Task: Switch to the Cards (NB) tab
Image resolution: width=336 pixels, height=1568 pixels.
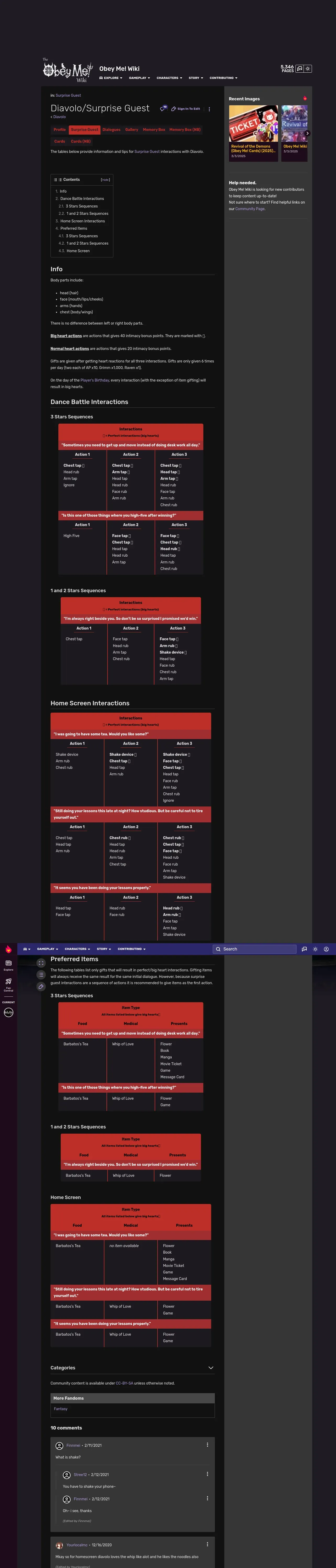Action: [x=81, y=141]
